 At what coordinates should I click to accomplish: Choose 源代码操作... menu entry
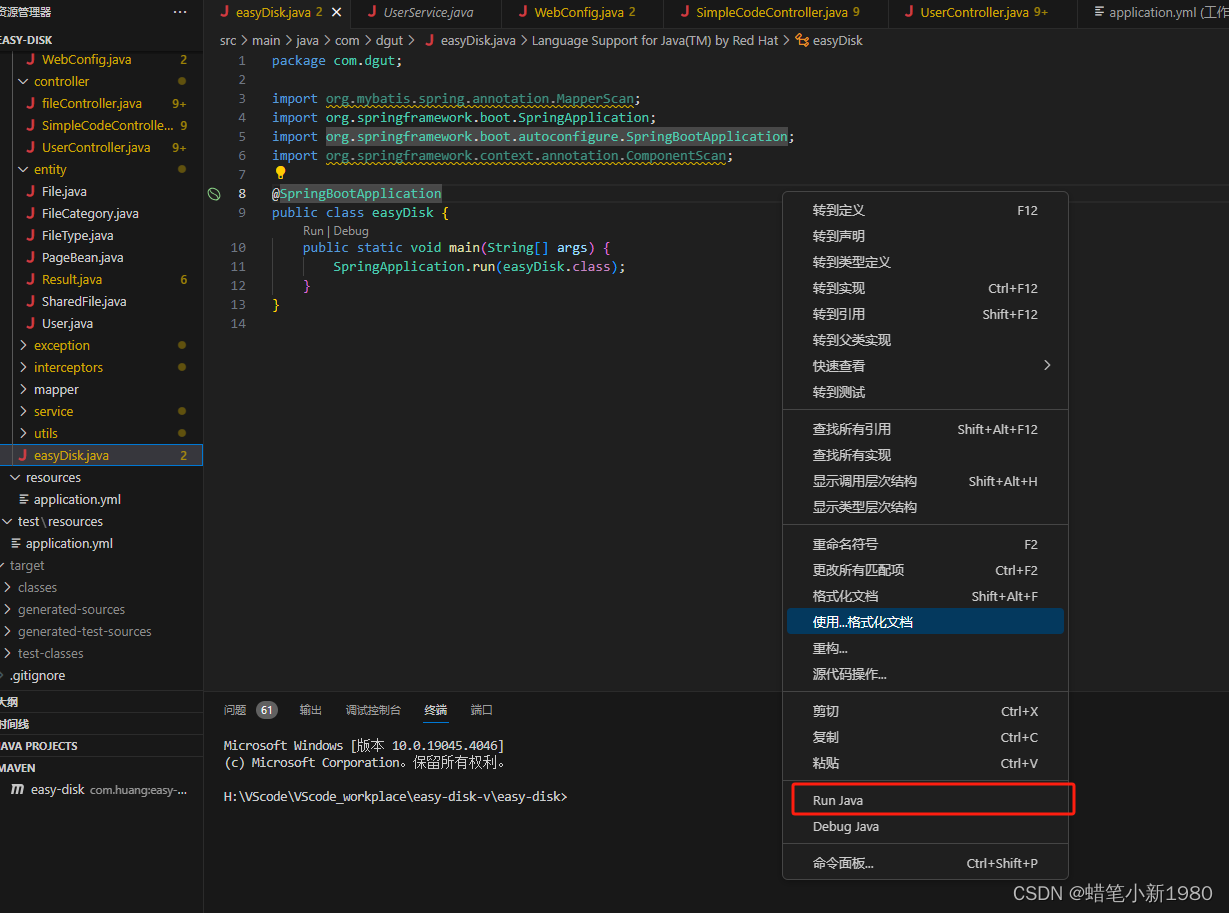click(x=925, y=675)
